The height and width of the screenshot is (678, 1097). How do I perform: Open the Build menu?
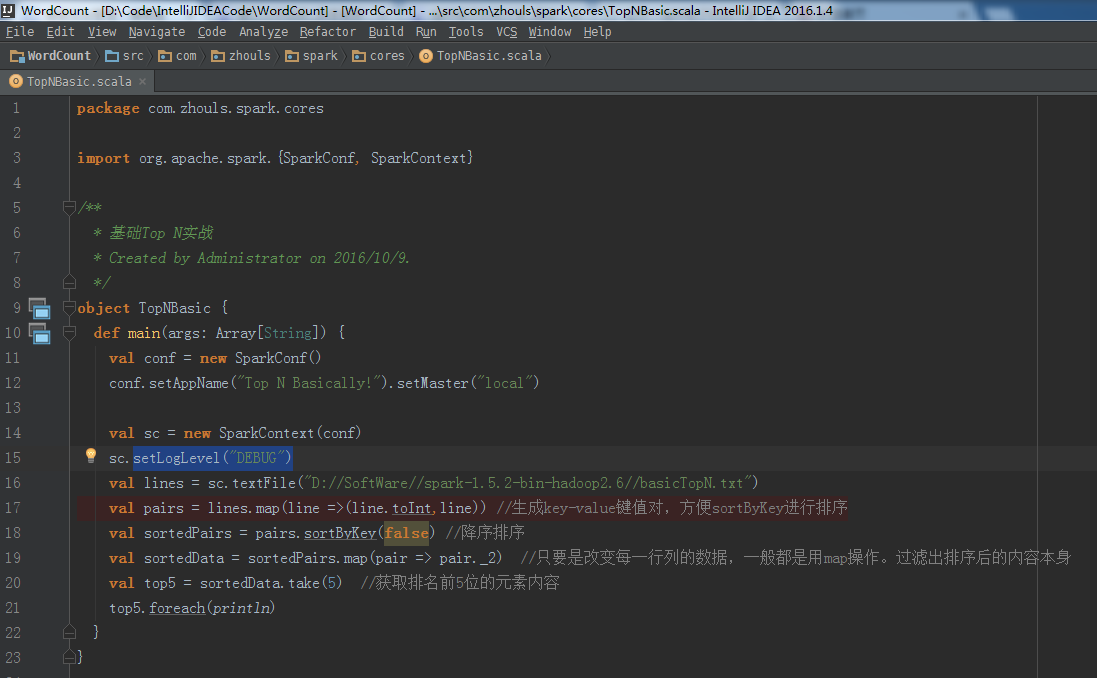tap(385, 31)
